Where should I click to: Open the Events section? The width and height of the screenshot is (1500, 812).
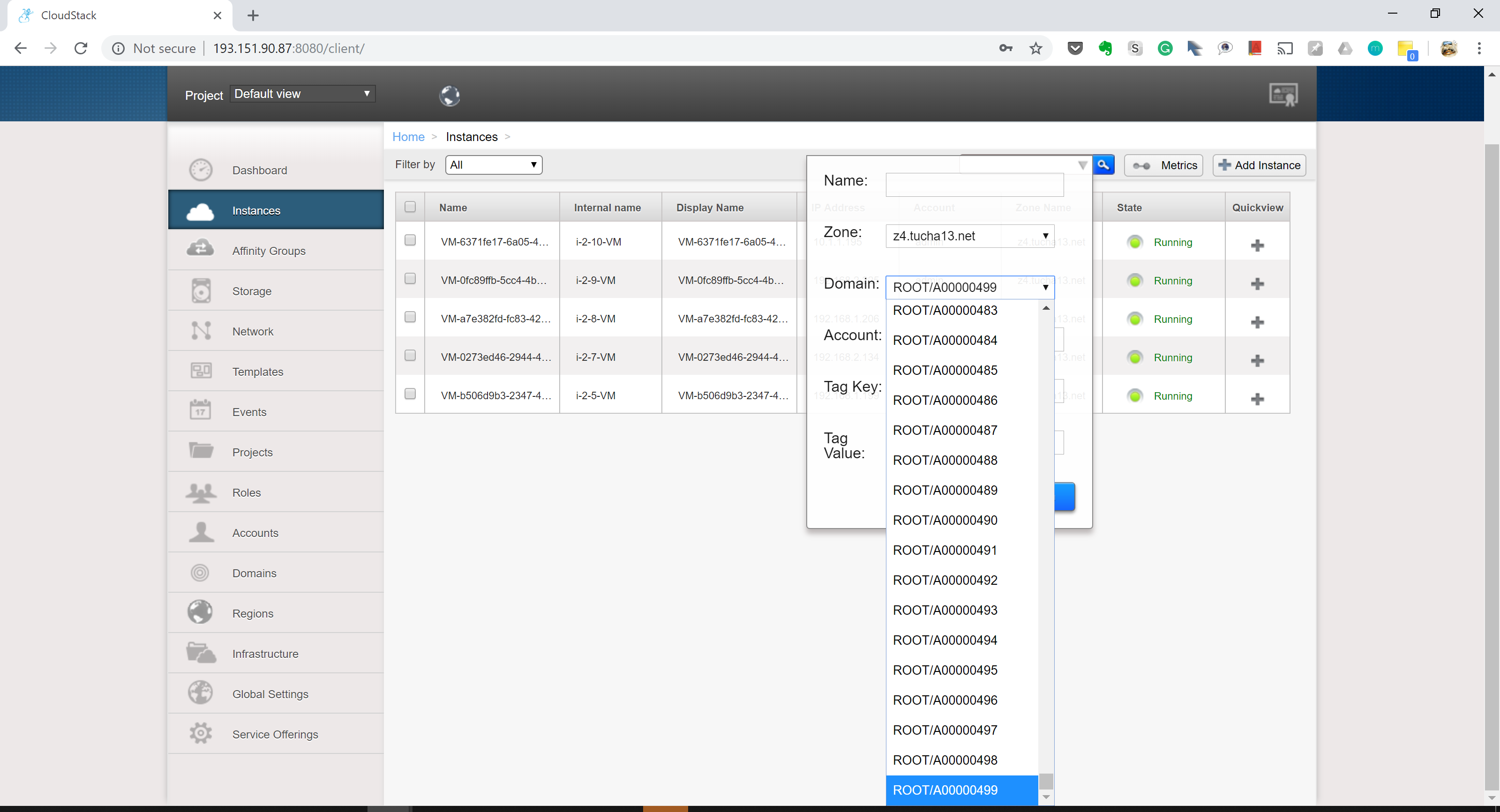(x=276, y=411)
